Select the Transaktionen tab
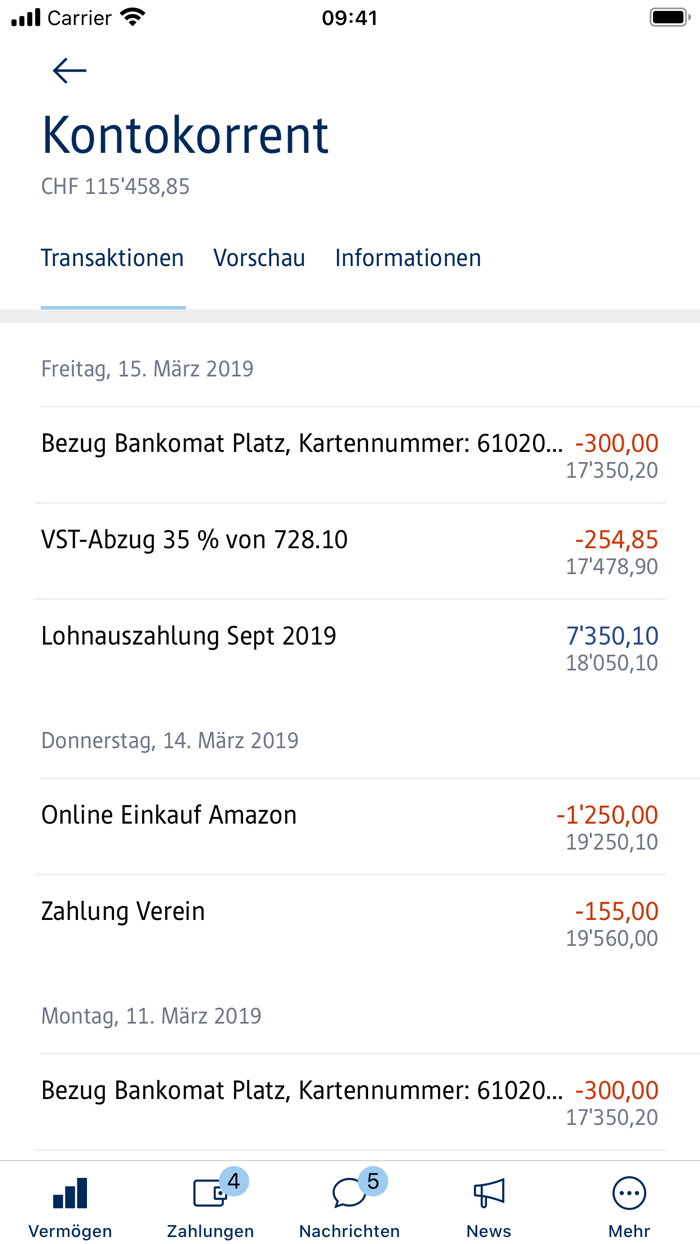Image resolution: width=700 pixels, height=1244 pixels. point(112,258)
